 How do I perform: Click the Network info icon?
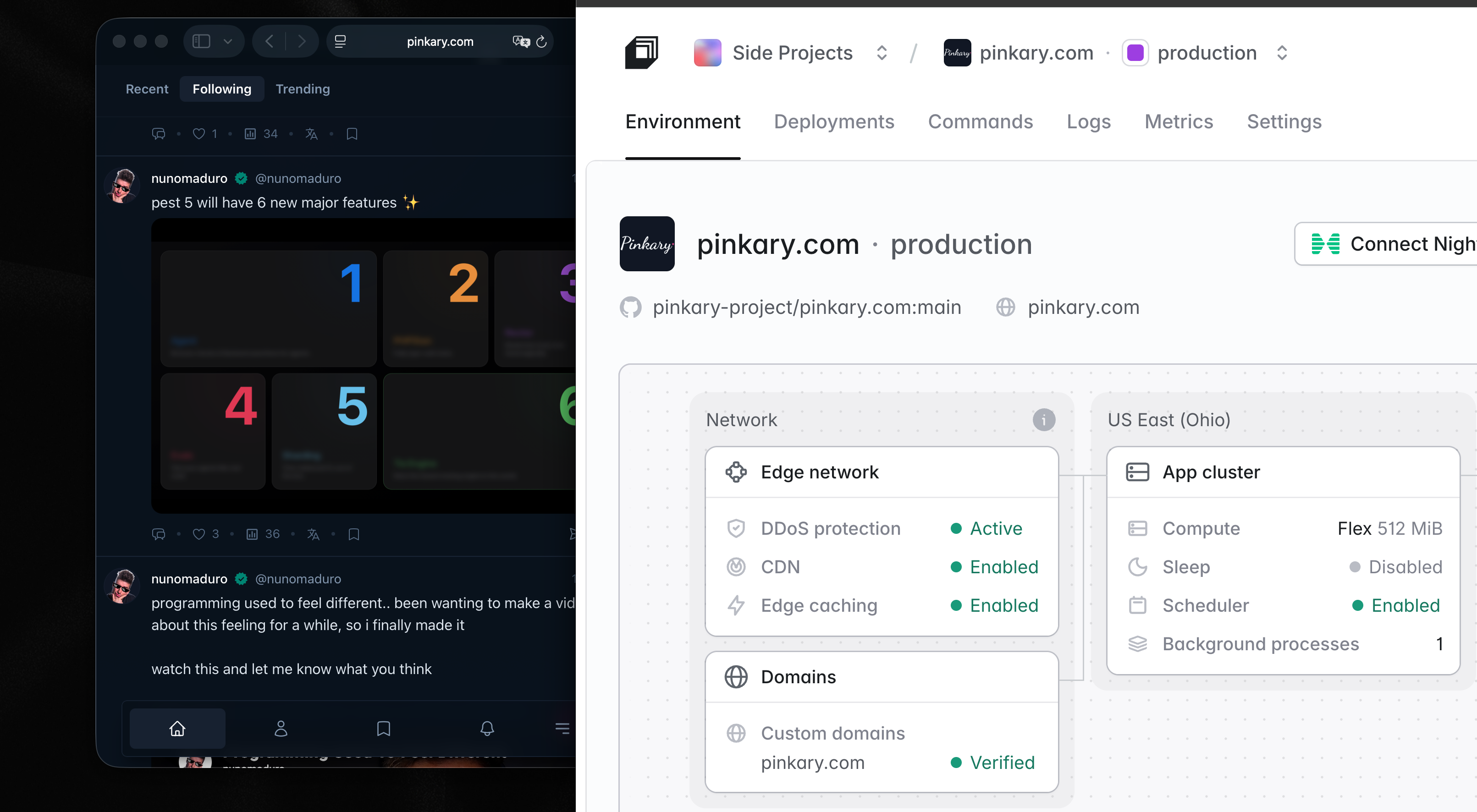coord(1043,420)
